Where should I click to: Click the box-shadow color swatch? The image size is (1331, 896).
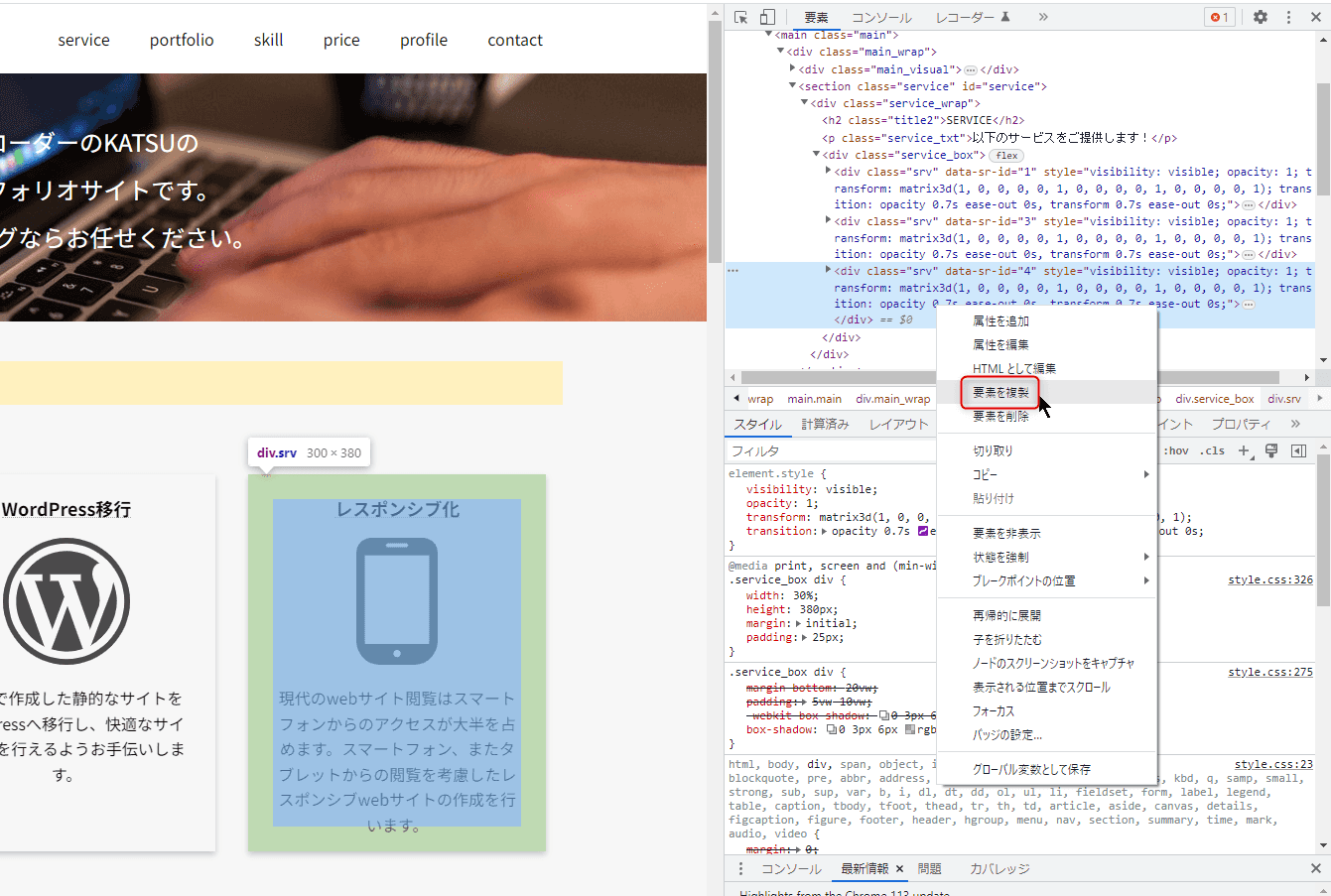909,729
